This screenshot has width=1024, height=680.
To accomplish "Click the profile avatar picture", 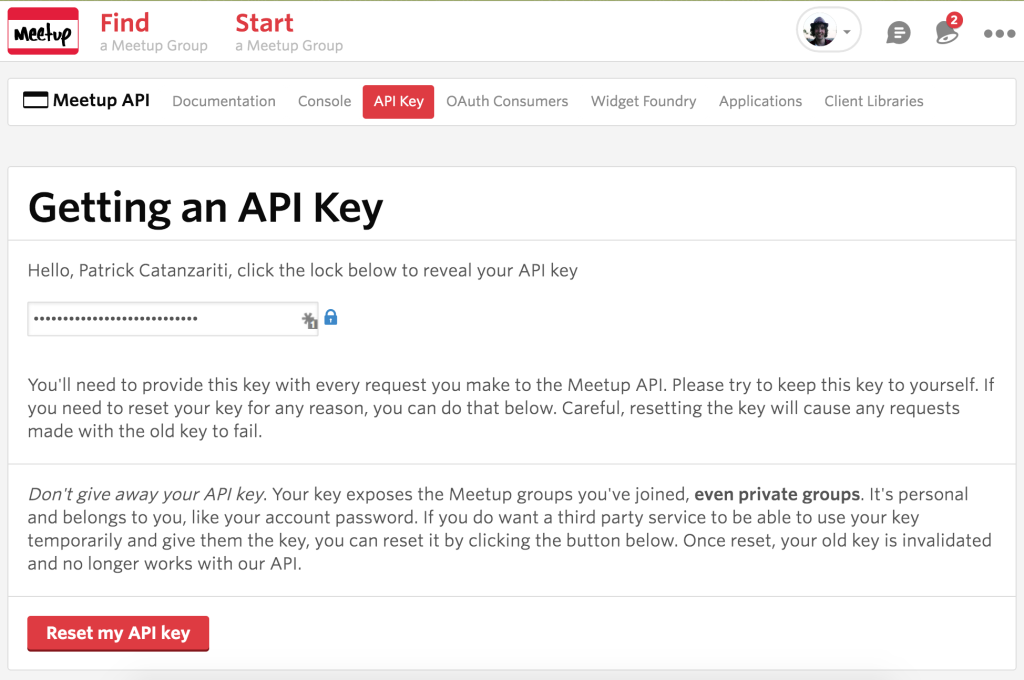I will pyautogui.click(x=821, y=32).
